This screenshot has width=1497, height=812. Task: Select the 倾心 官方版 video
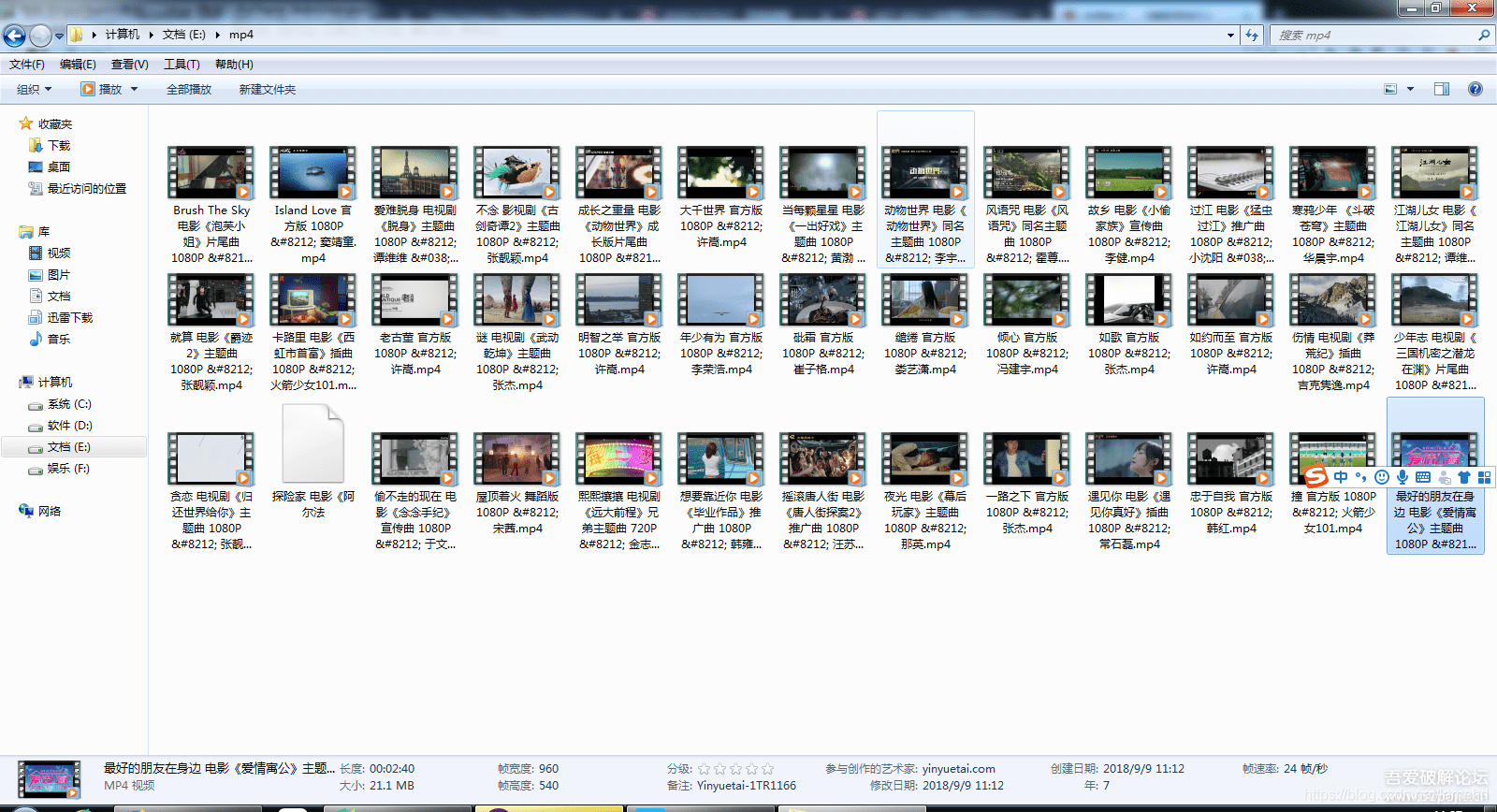pos(1027,326)
